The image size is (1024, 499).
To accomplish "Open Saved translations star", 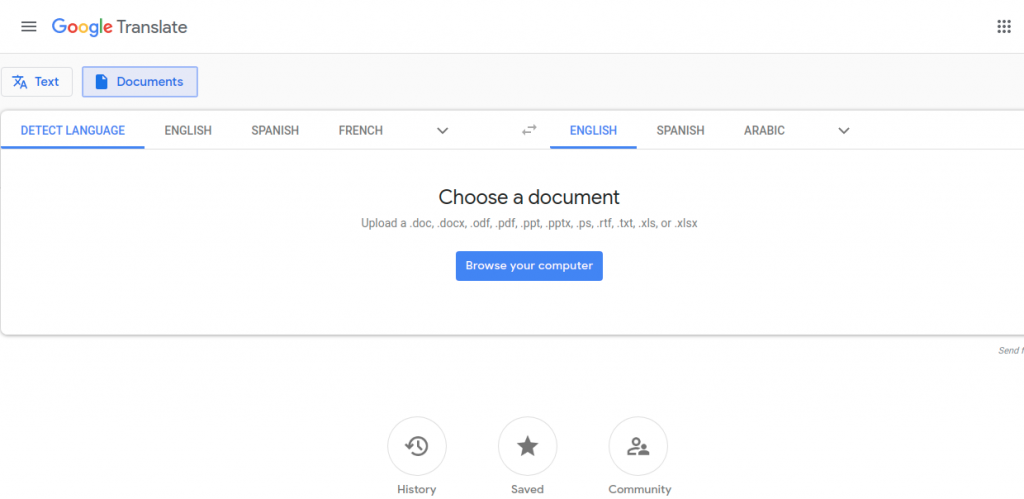I will coord(528,446).
